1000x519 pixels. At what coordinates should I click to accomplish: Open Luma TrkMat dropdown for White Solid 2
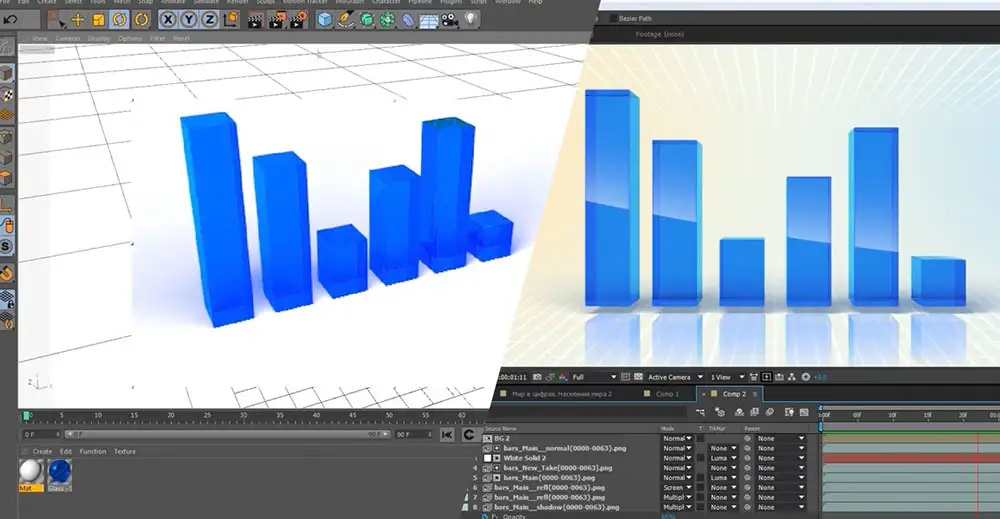click(723, 458)
